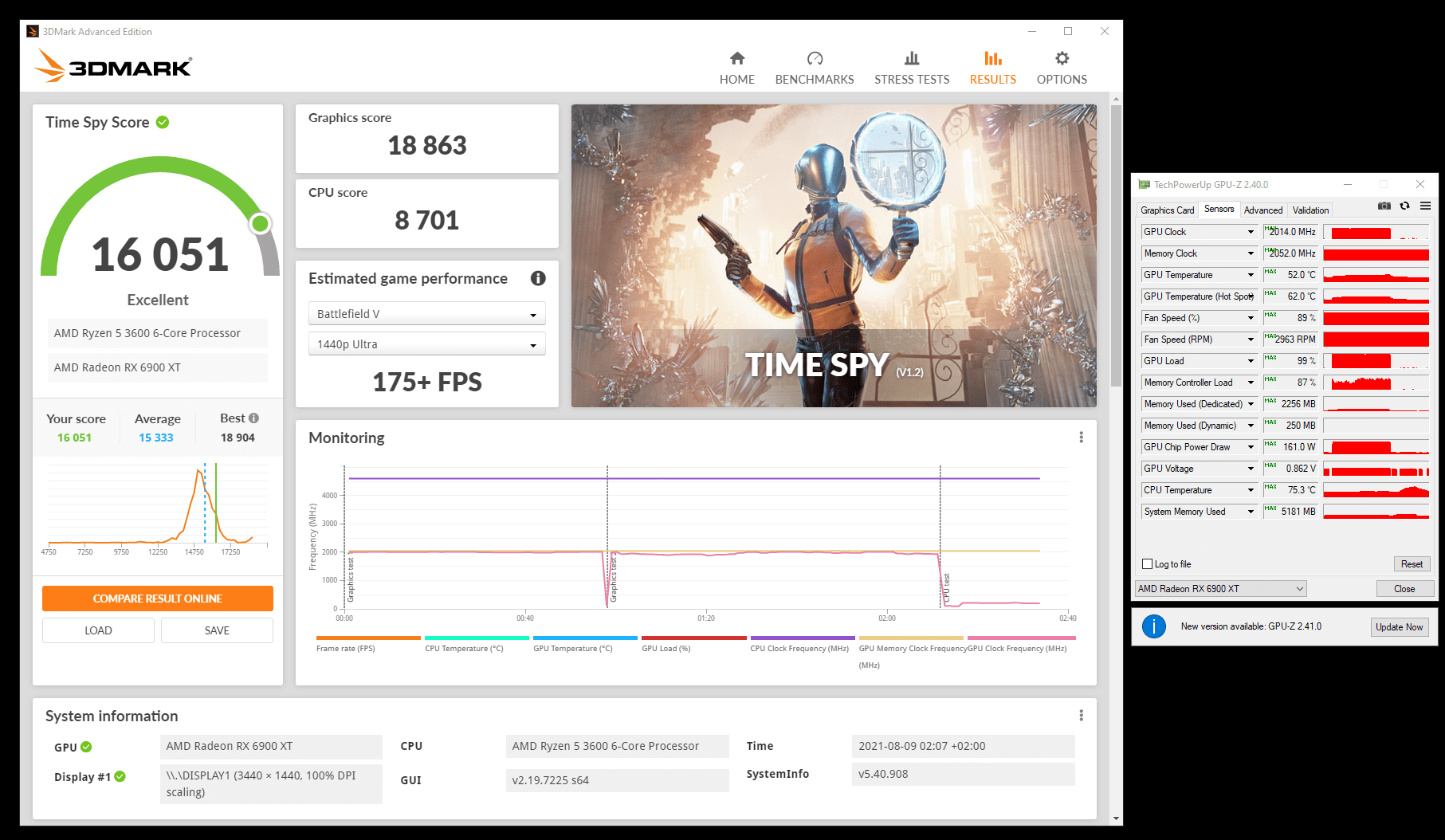1445x840 pixels.
Task: Click Update Now for GPU-Z 2.41.0
Action: 1399,627
